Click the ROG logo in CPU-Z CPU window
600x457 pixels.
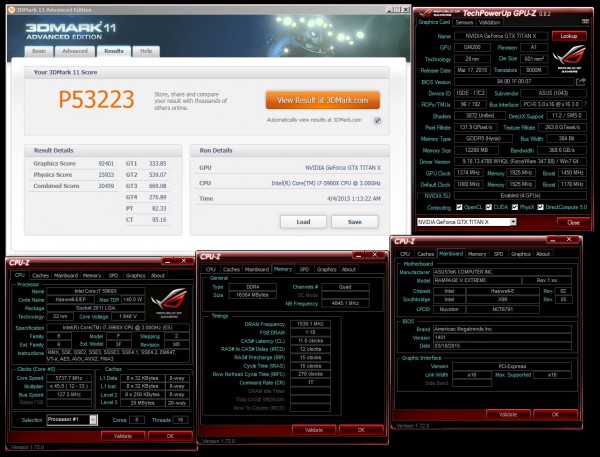[169, 302]
